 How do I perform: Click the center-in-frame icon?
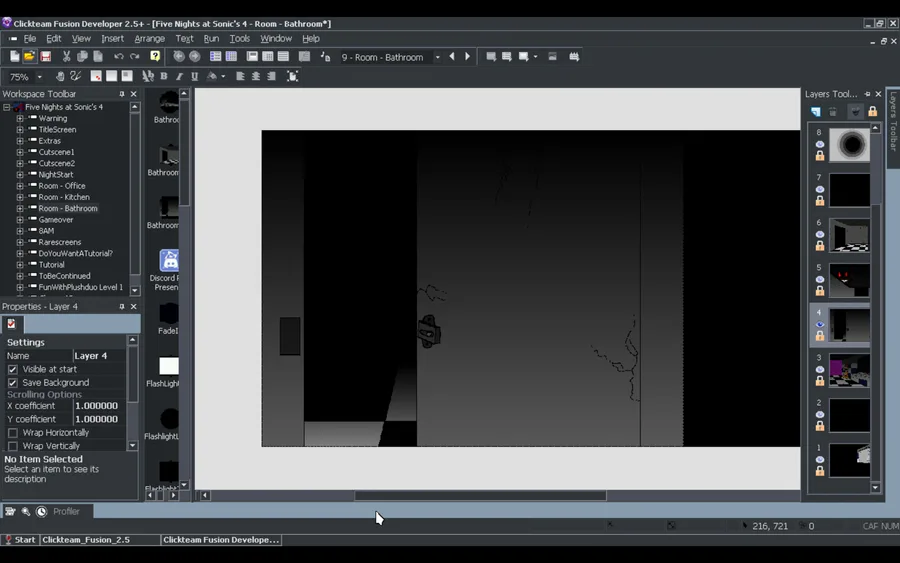pos(292,76)
